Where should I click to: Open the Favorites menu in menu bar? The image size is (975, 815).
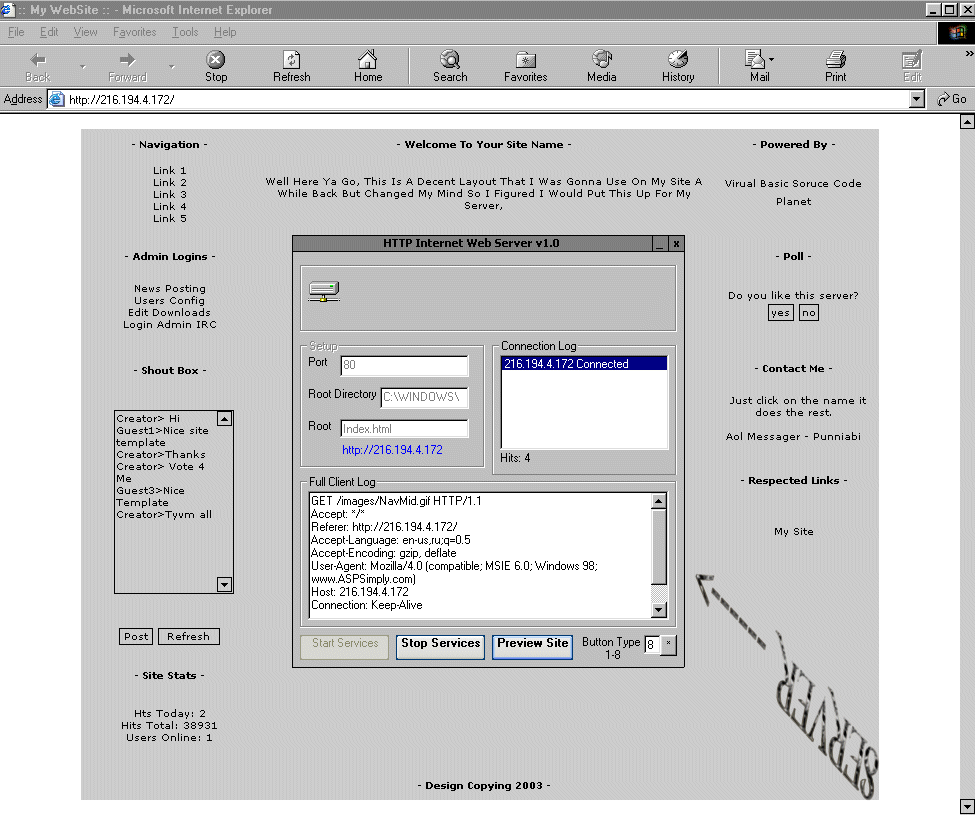click(134, 32)
